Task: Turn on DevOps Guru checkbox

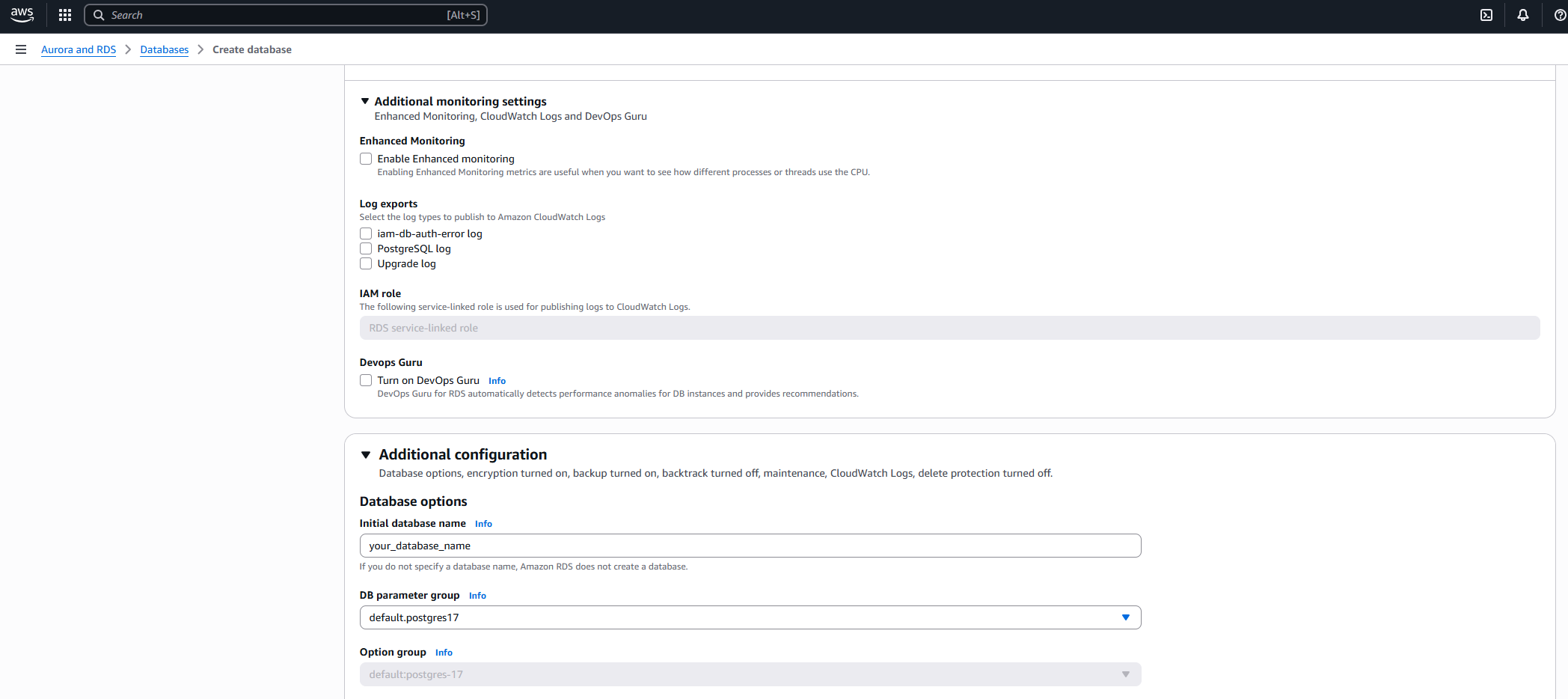Action: click(x=366, y=380)
